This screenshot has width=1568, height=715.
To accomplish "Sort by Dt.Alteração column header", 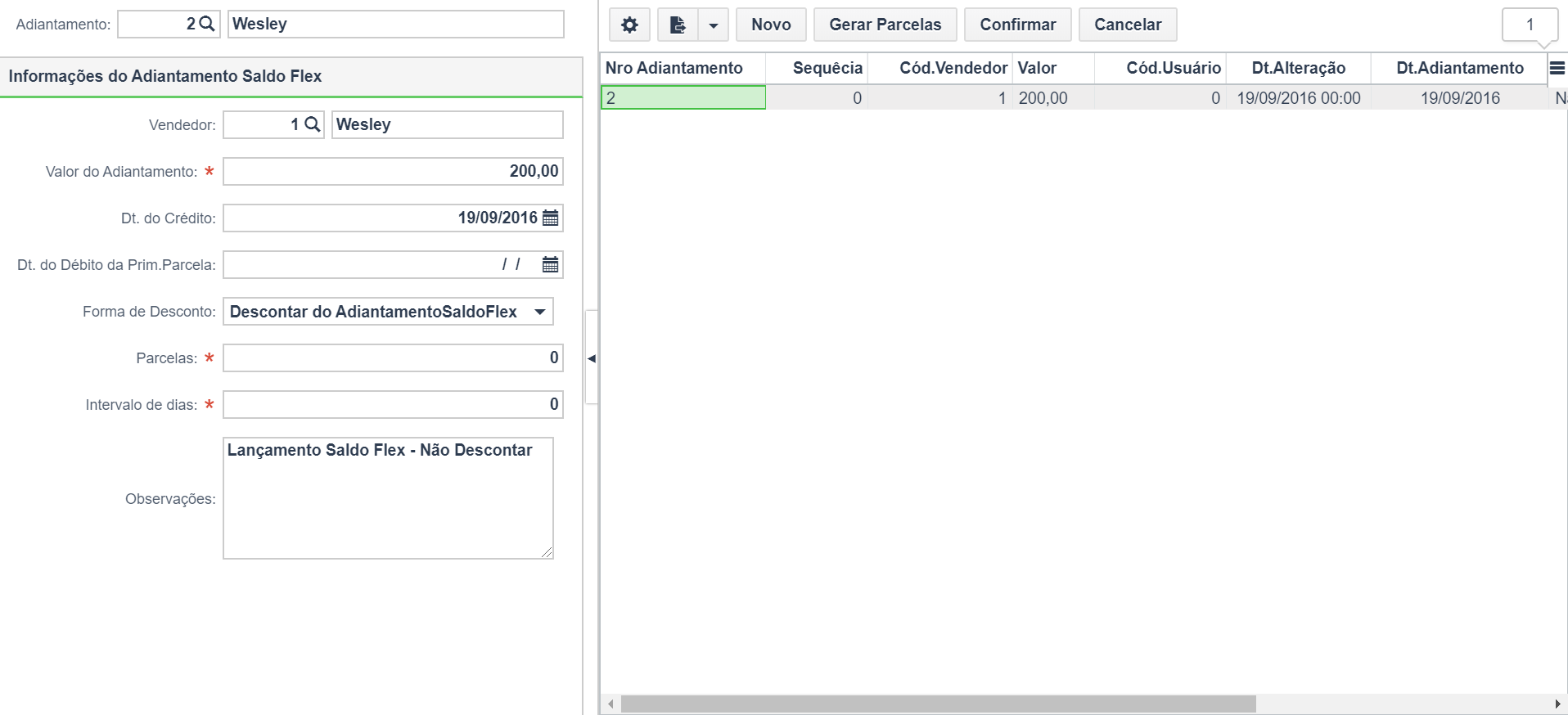I will 1298,68.
